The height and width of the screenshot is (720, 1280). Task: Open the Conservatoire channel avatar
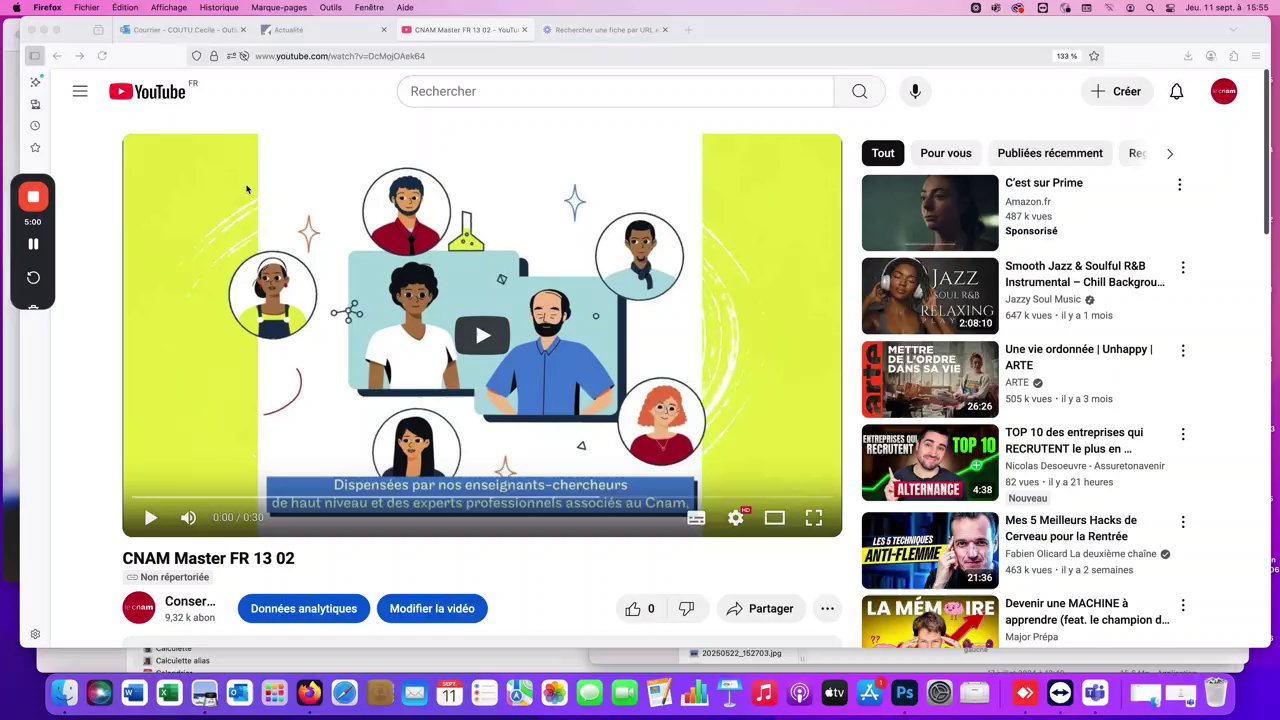tap(139, 608)
